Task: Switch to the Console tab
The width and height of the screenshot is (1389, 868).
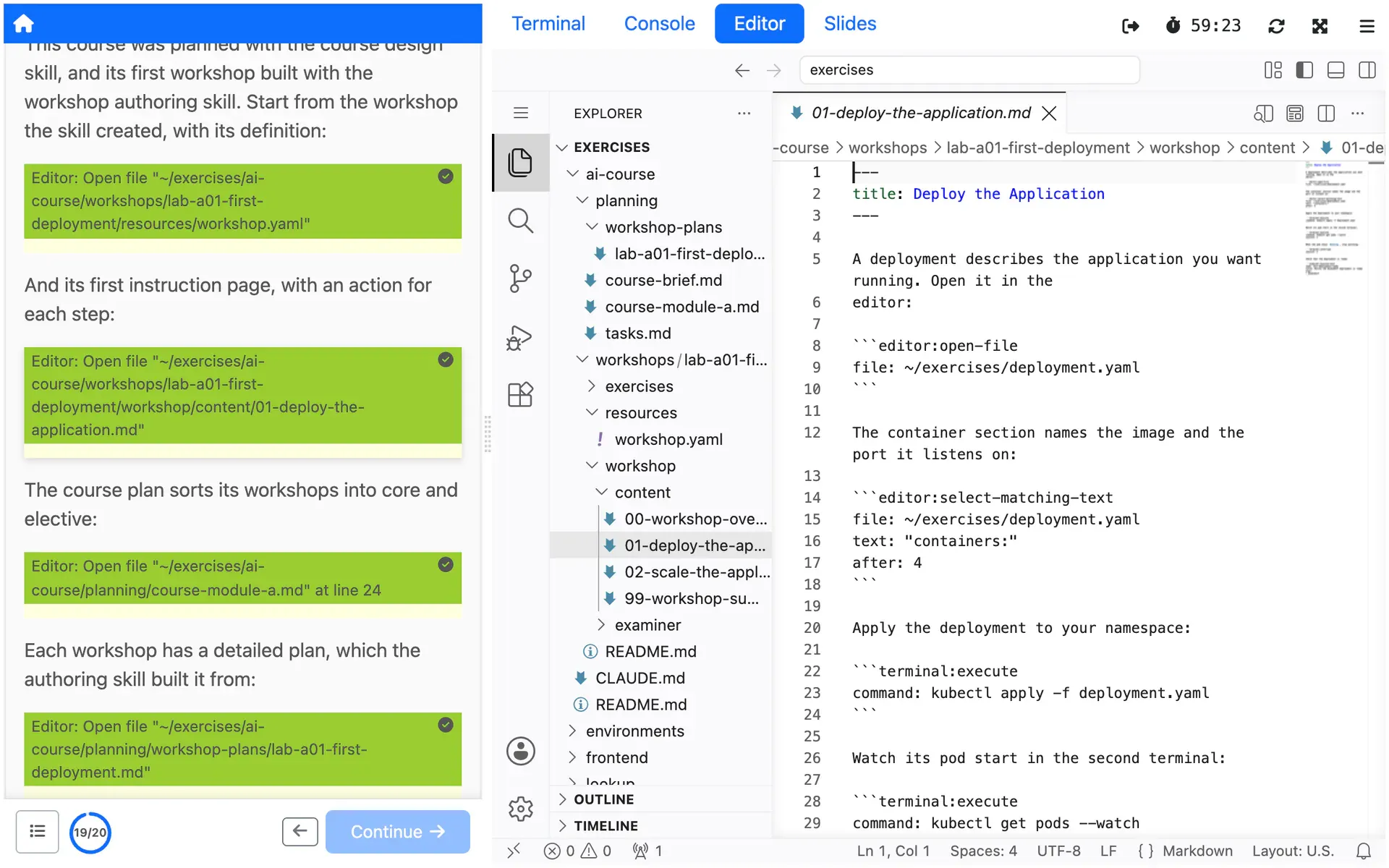Action: coord(659,24)
